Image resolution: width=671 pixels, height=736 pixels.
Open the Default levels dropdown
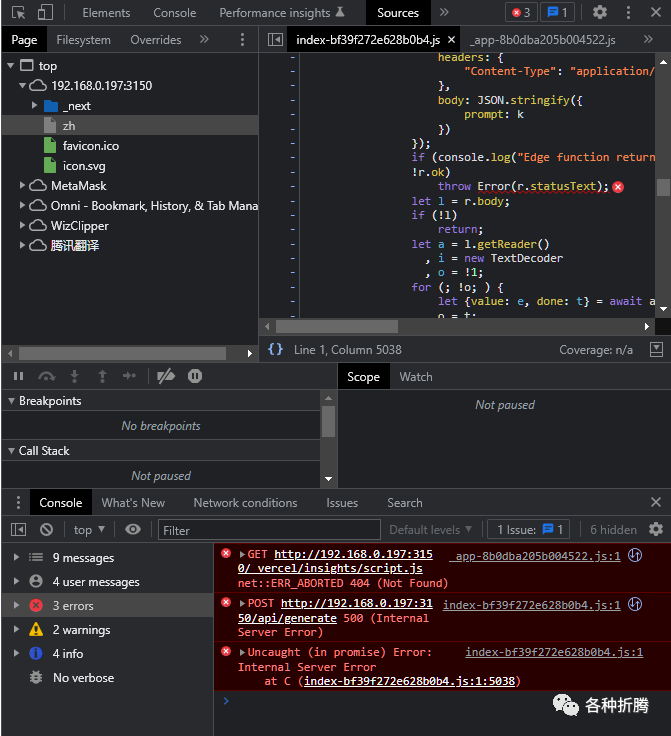430,530
